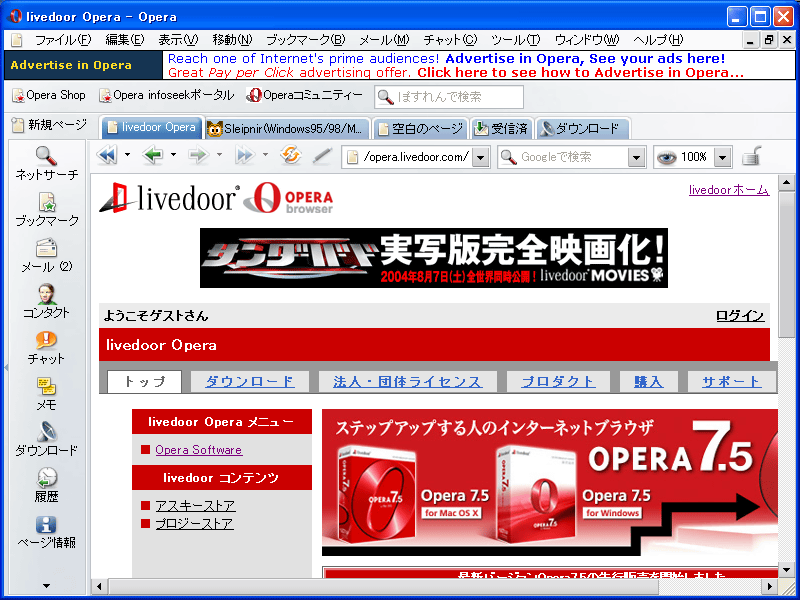This screenshot has width=800, height=600.
Task: Open the Google search field dropdown
Action: (x=636, y=158)
